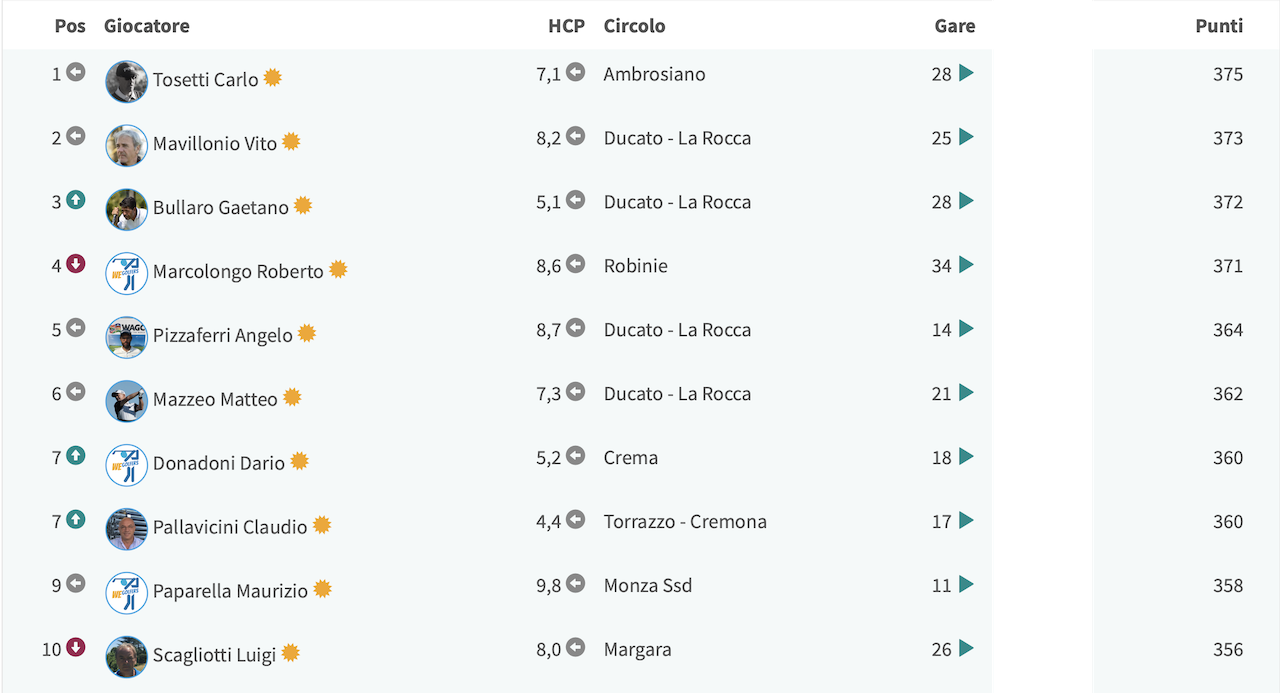Click the green up arrow beside Bullaro Gaetano's position

coord(76,200)
